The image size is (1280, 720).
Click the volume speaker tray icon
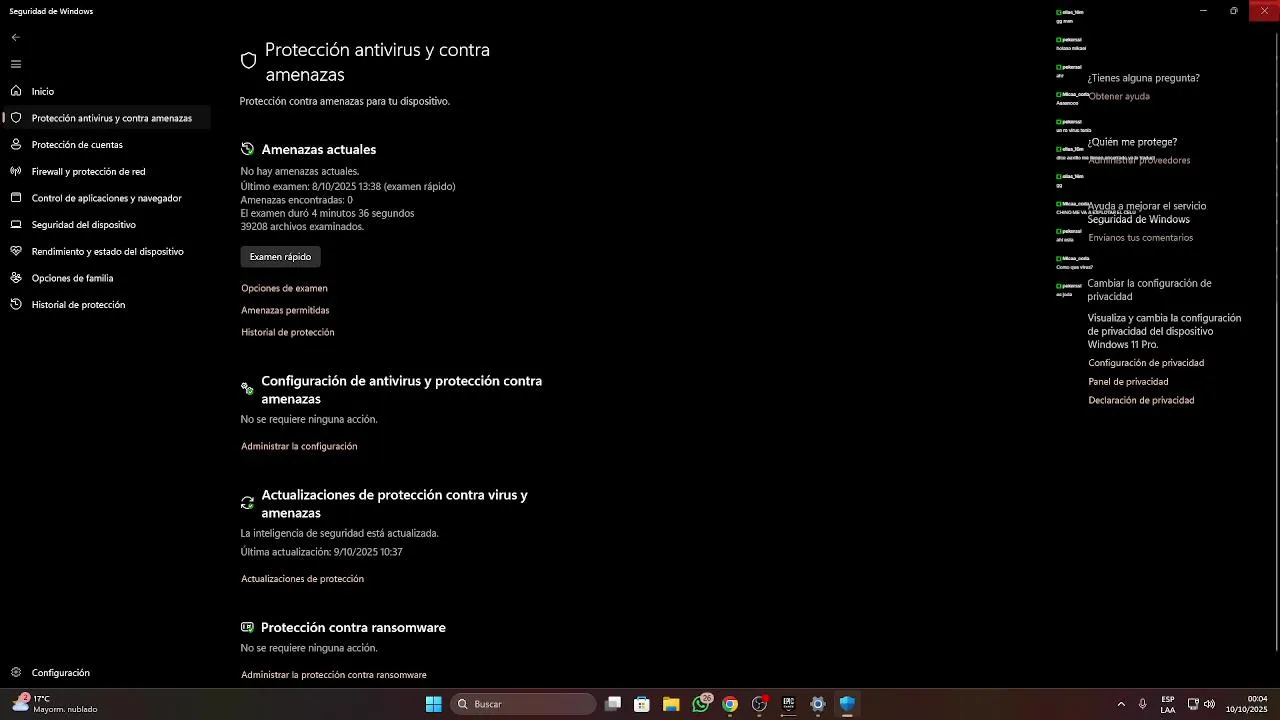pyautogui.click(x=1210, y=704)
